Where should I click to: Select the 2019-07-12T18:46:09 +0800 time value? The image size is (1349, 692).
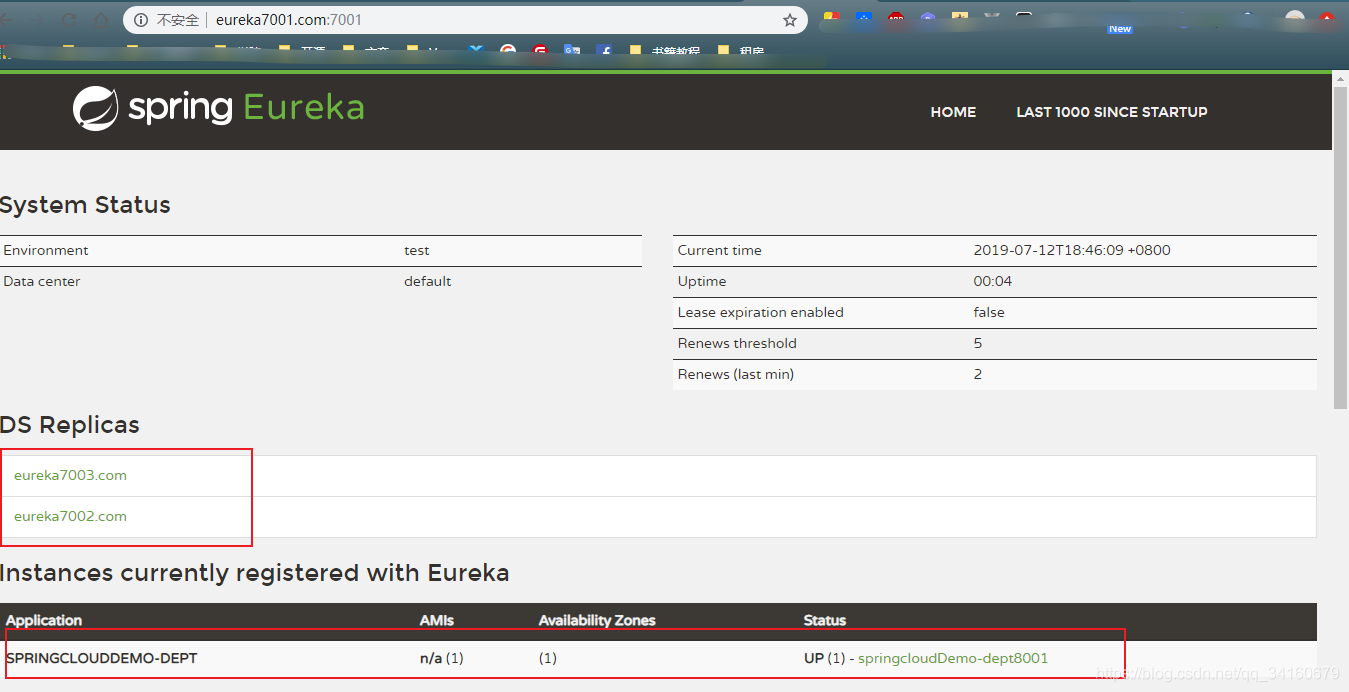1072,250
